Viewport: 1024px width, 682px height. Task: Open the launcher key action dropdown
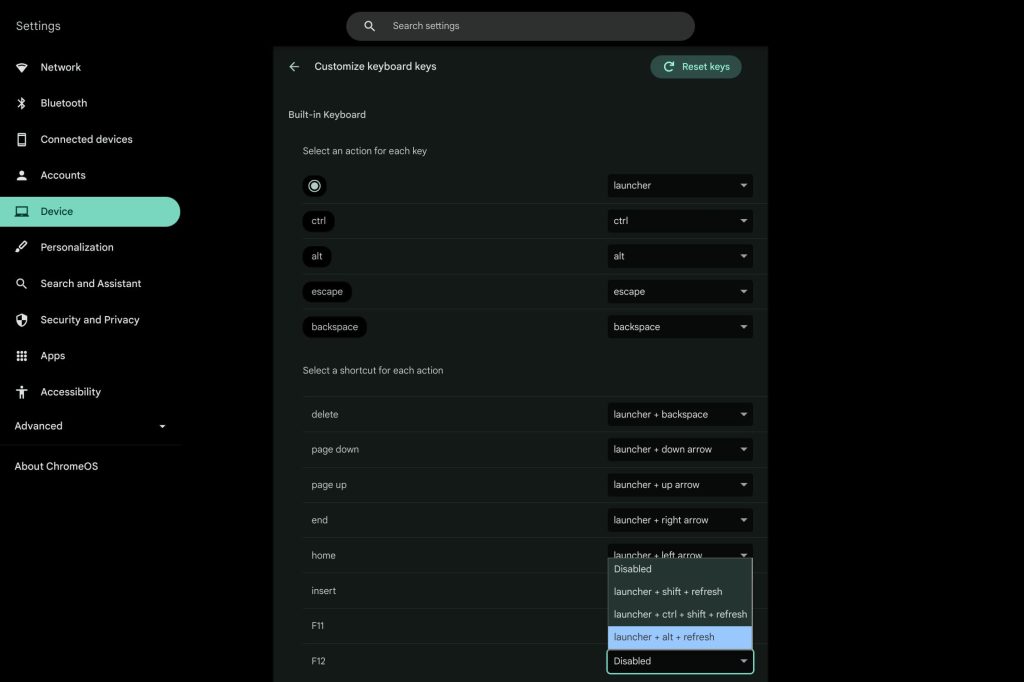pyautogui.click(x=680, y=185)
